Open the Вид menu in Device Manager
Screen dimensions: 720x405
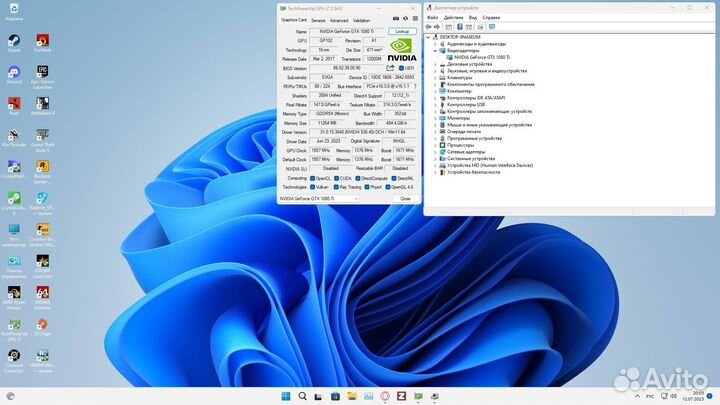coord(473,18)
